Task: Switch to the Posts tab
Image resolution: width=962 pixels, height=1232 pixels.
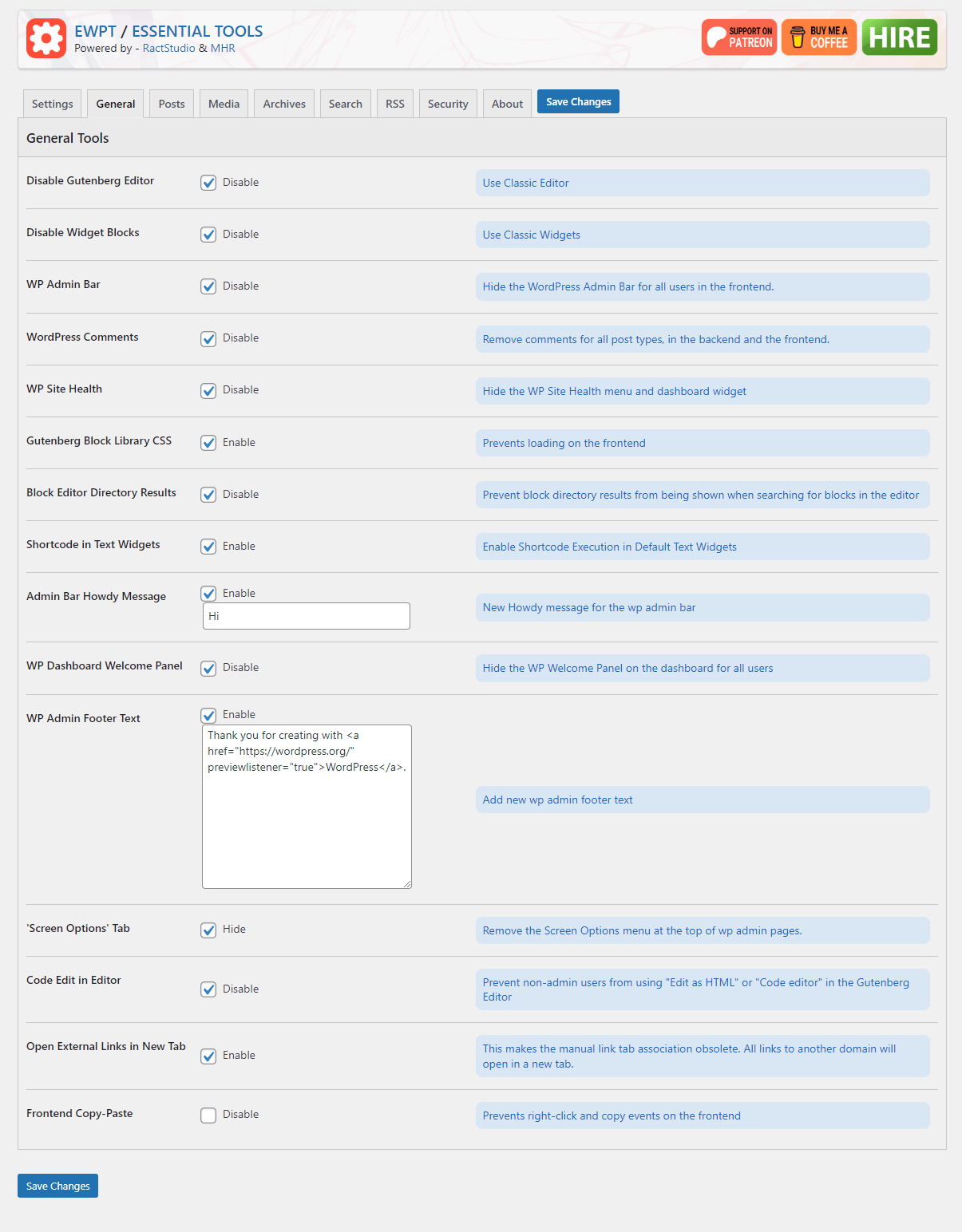Action: (x=172, y=104)
